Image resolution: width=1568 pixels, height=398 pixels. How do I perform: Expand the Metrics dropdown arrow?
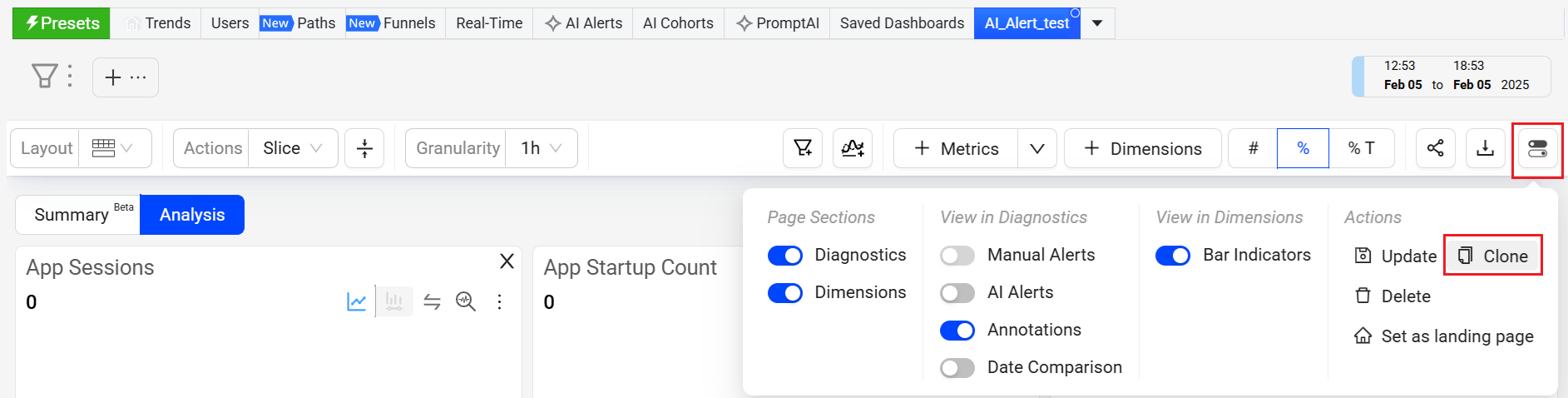tap(1036, 148)
